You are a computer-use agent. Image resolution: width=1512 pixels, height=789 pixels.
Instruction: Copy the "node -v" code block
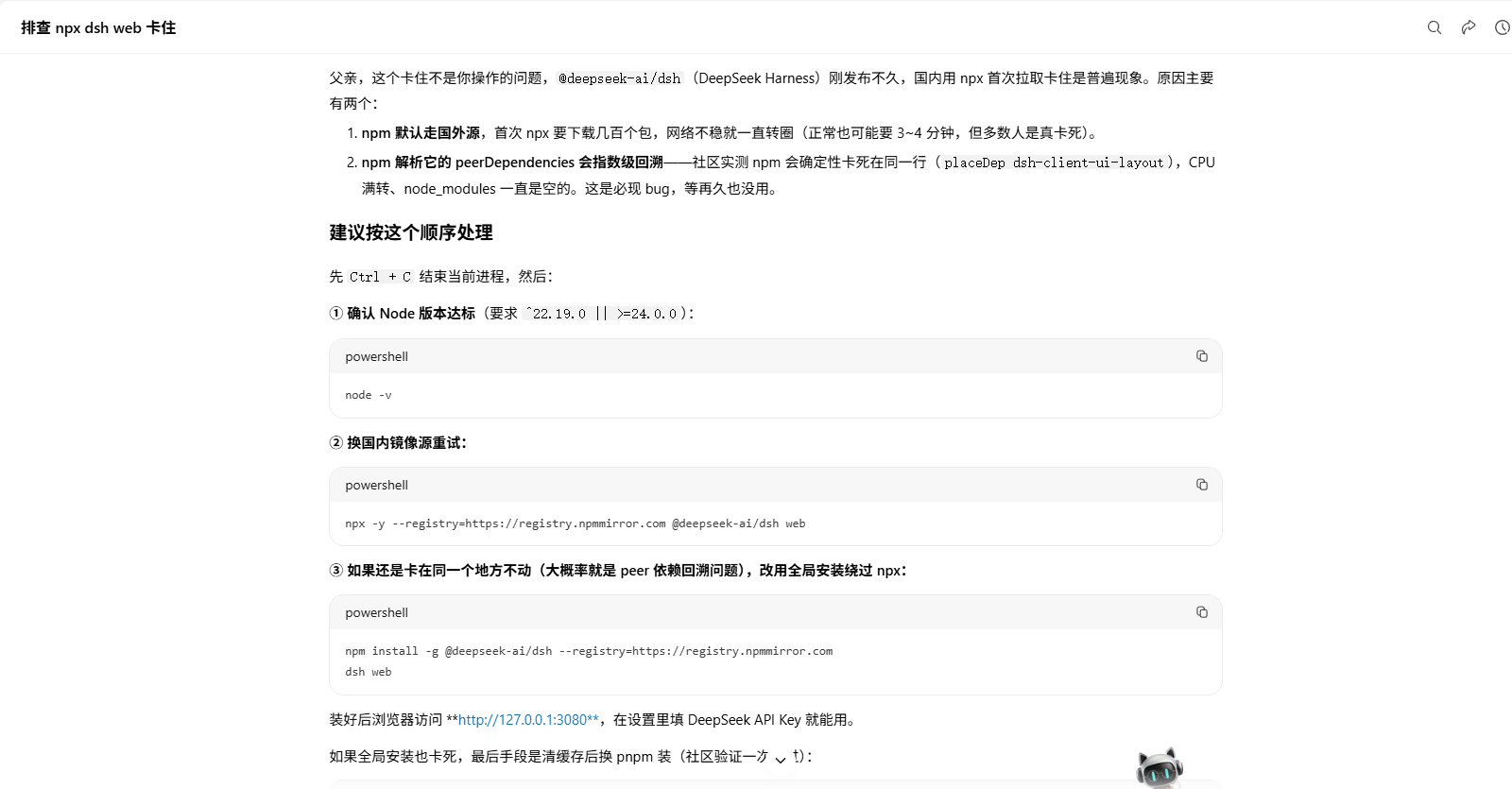(x=1202, y=356)
